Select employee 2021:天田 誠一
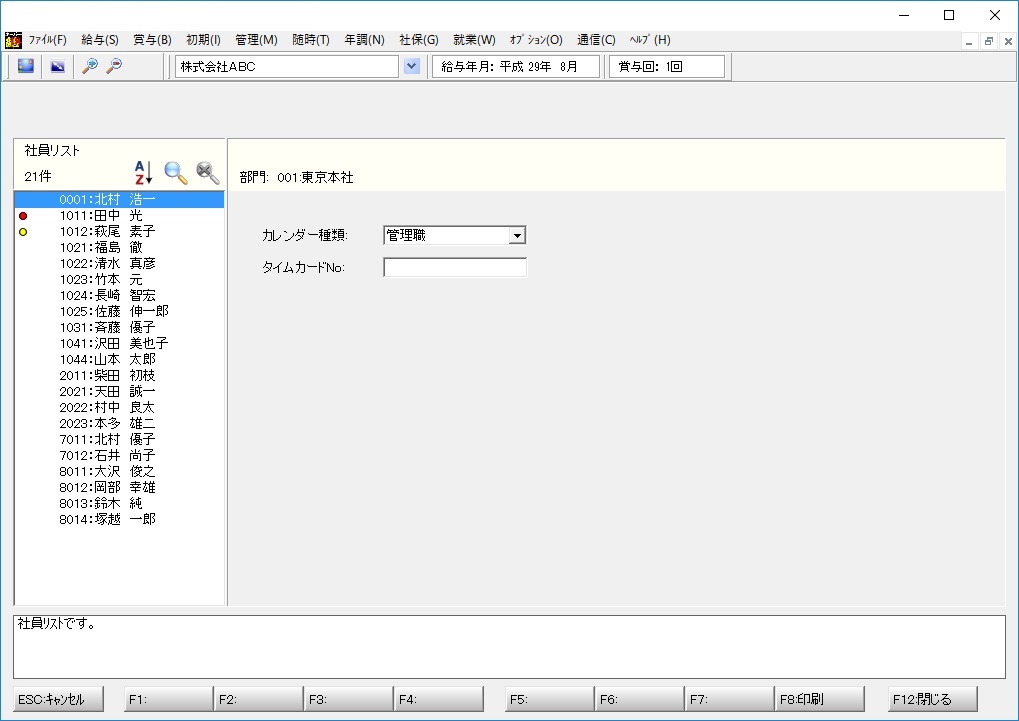 (120, 391)
